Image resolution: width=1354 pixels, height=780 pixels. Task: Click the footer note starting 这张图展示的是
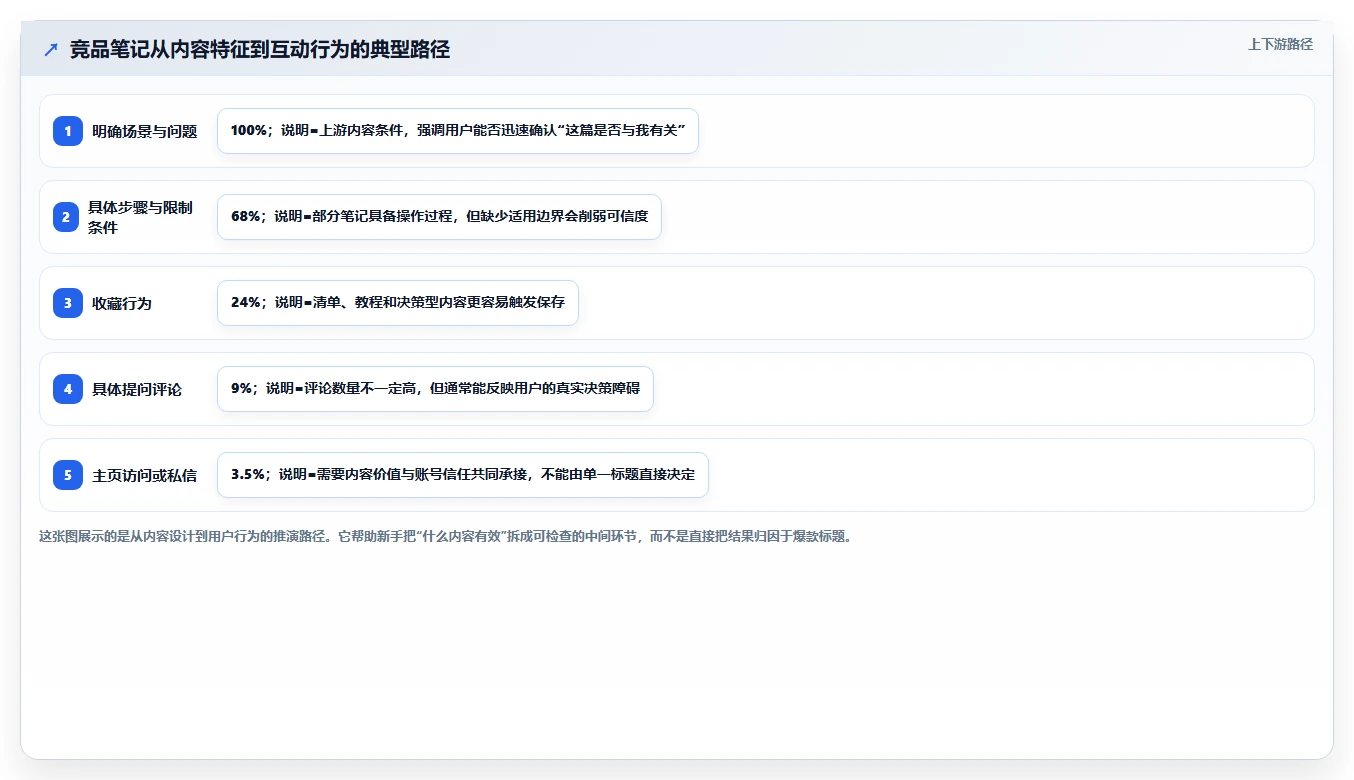(445, 536)
